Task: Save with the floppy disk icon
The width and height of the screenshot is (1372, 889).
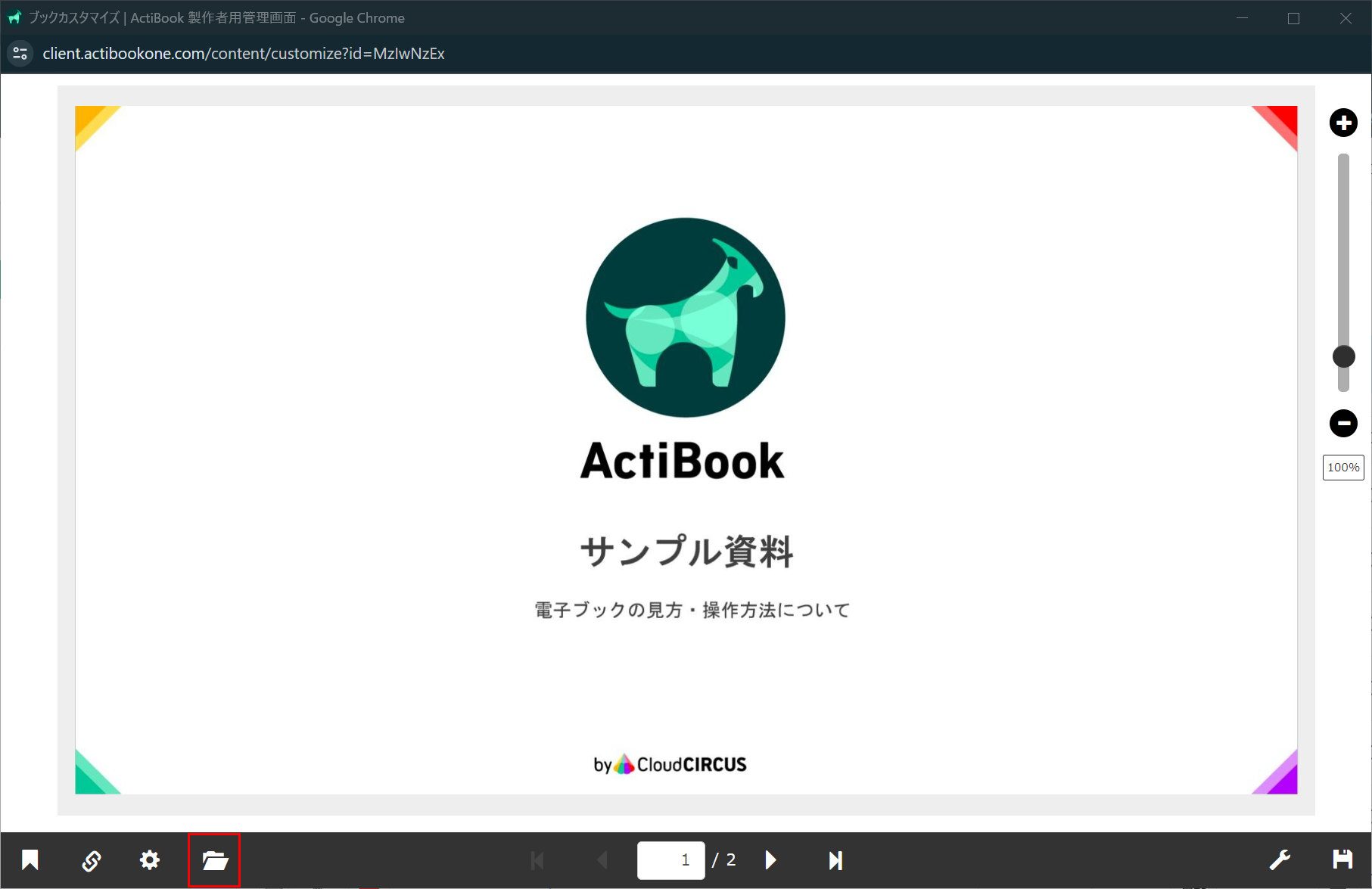Action: (1342, 859)
